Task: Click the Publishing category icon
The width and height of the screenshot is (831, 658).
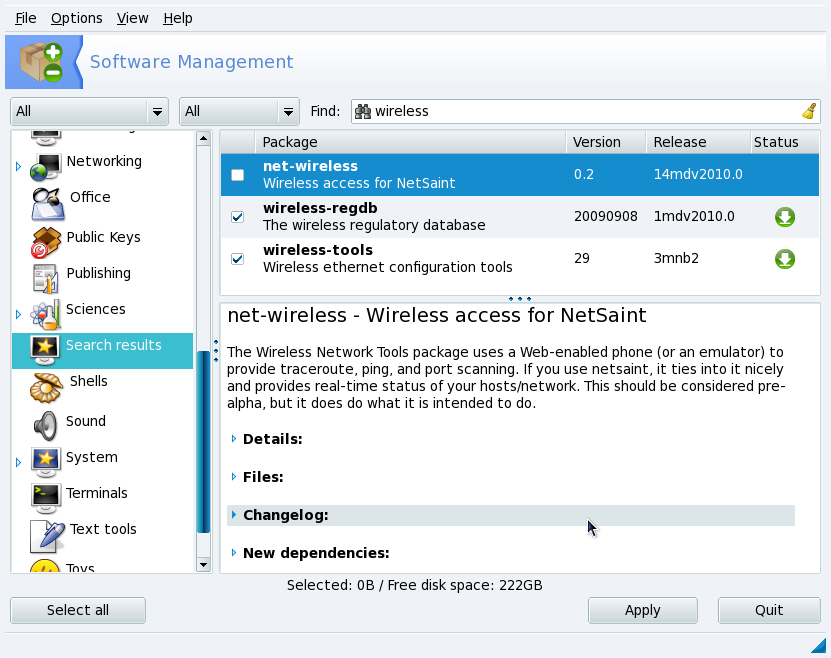Action: 46,278
